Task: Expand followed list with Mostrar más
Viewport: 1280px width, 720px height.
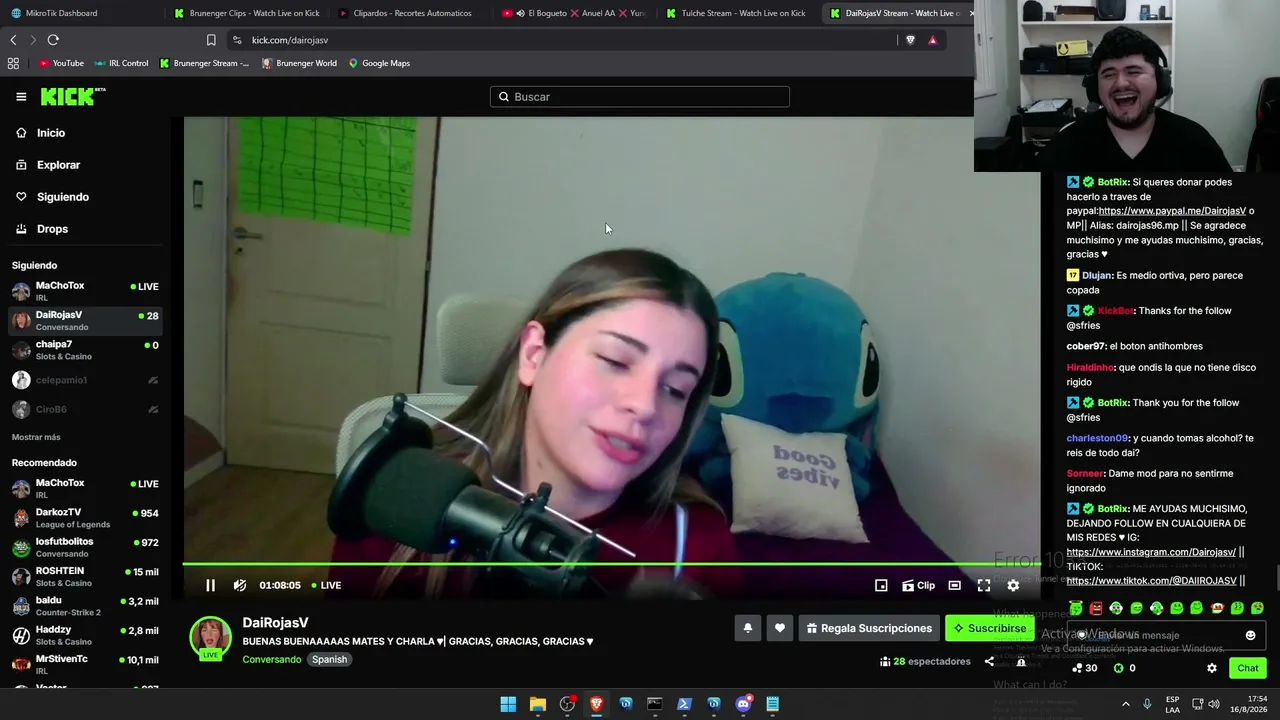Action: (36, 437)
